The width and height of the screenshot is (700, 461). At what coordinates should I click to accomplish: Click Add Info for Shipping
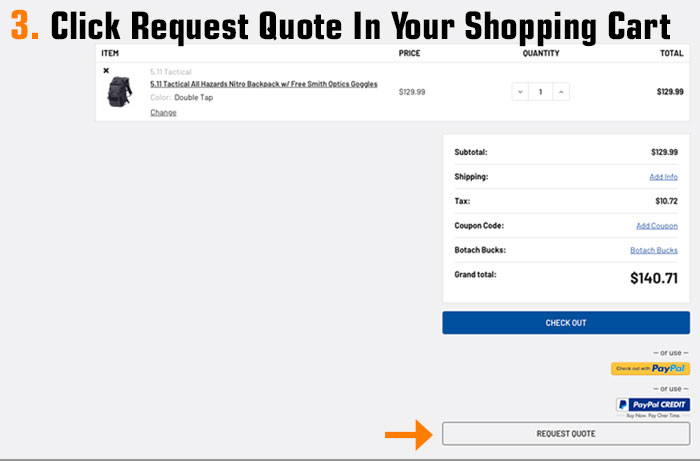[663, 177]
